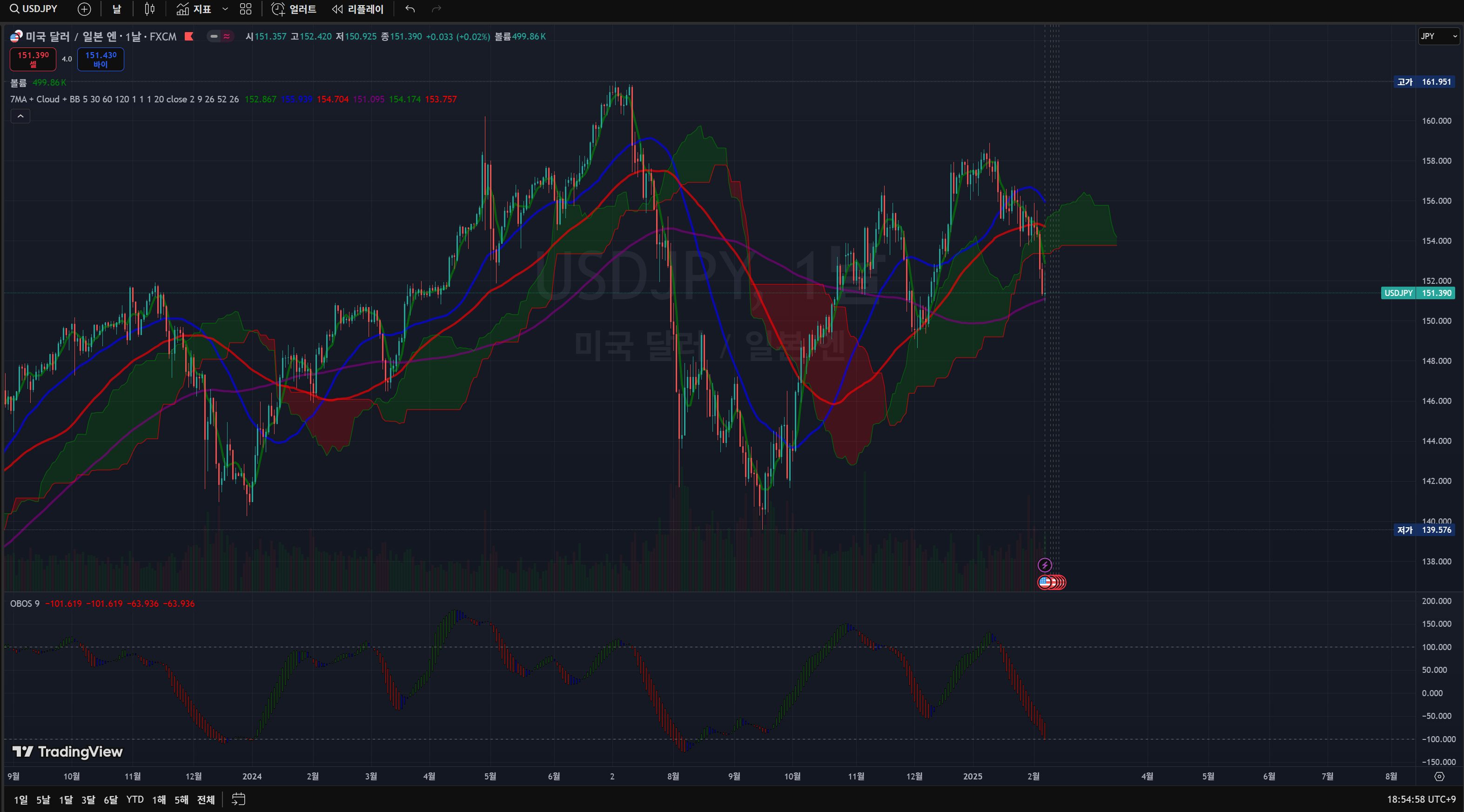The width and height of the screenshot is (1464, 812).
Task: Toggle the red flag on the symbol
Action: point(189,36)
